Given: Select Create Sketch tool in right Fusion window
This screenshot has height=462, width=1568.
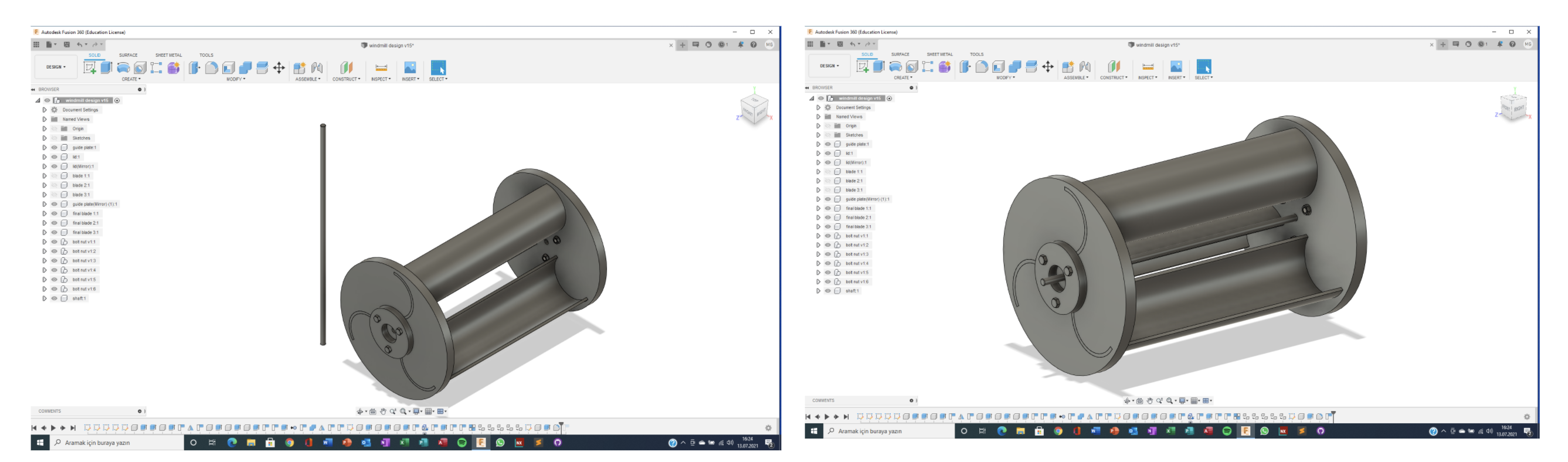Looking at the screenshot, I should click(x=862, y=66).
